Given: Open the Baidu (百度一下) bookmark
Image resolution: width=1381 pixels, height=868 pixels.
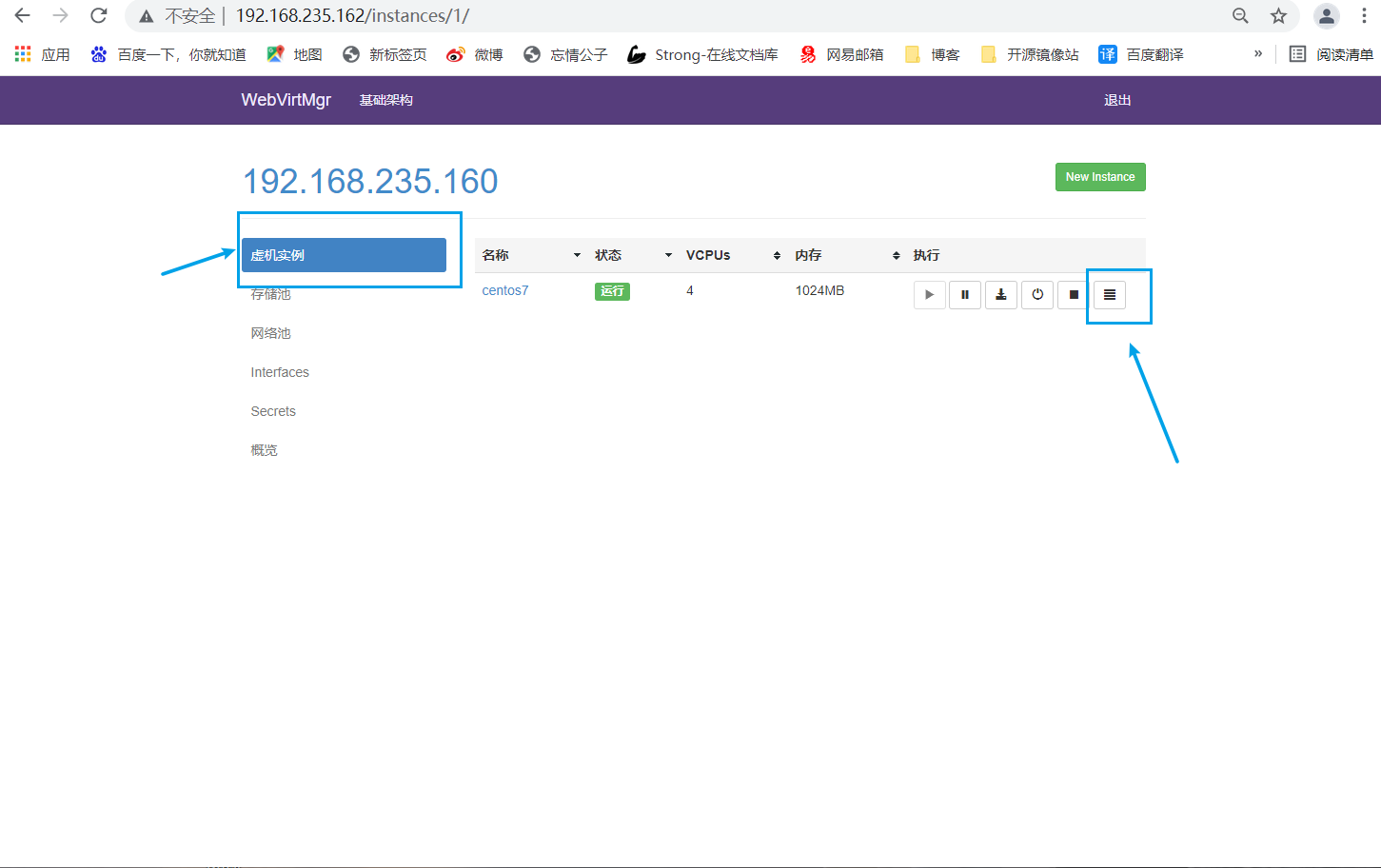Looking at the screenshot, I should pyautogui.click(x=168, y=54).
